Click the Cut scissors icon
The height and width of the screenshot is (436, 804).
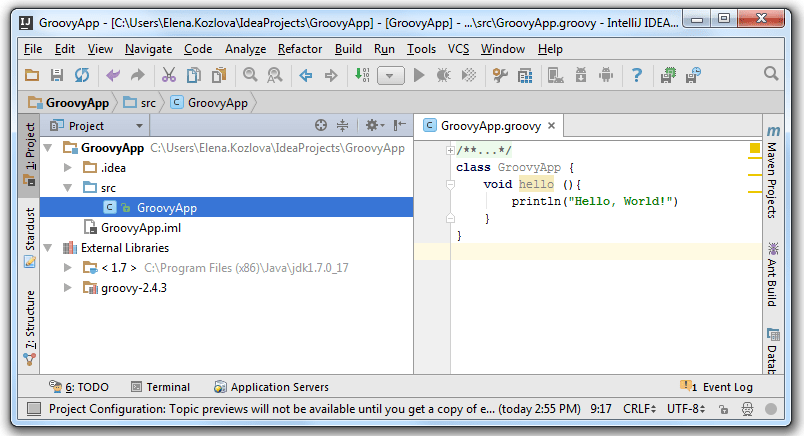point(169,75)
